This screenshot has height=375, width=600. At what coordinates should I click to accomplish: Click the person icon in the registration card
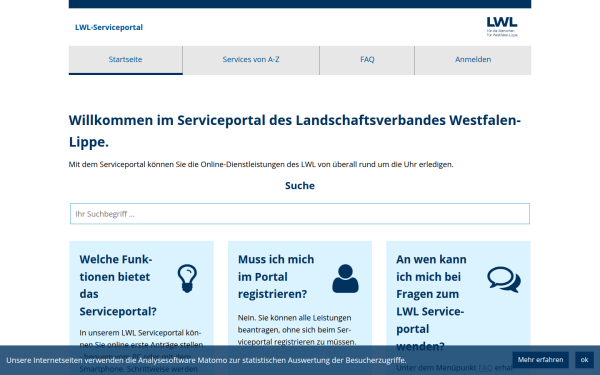pyautogui.click(x=345, y=279)
